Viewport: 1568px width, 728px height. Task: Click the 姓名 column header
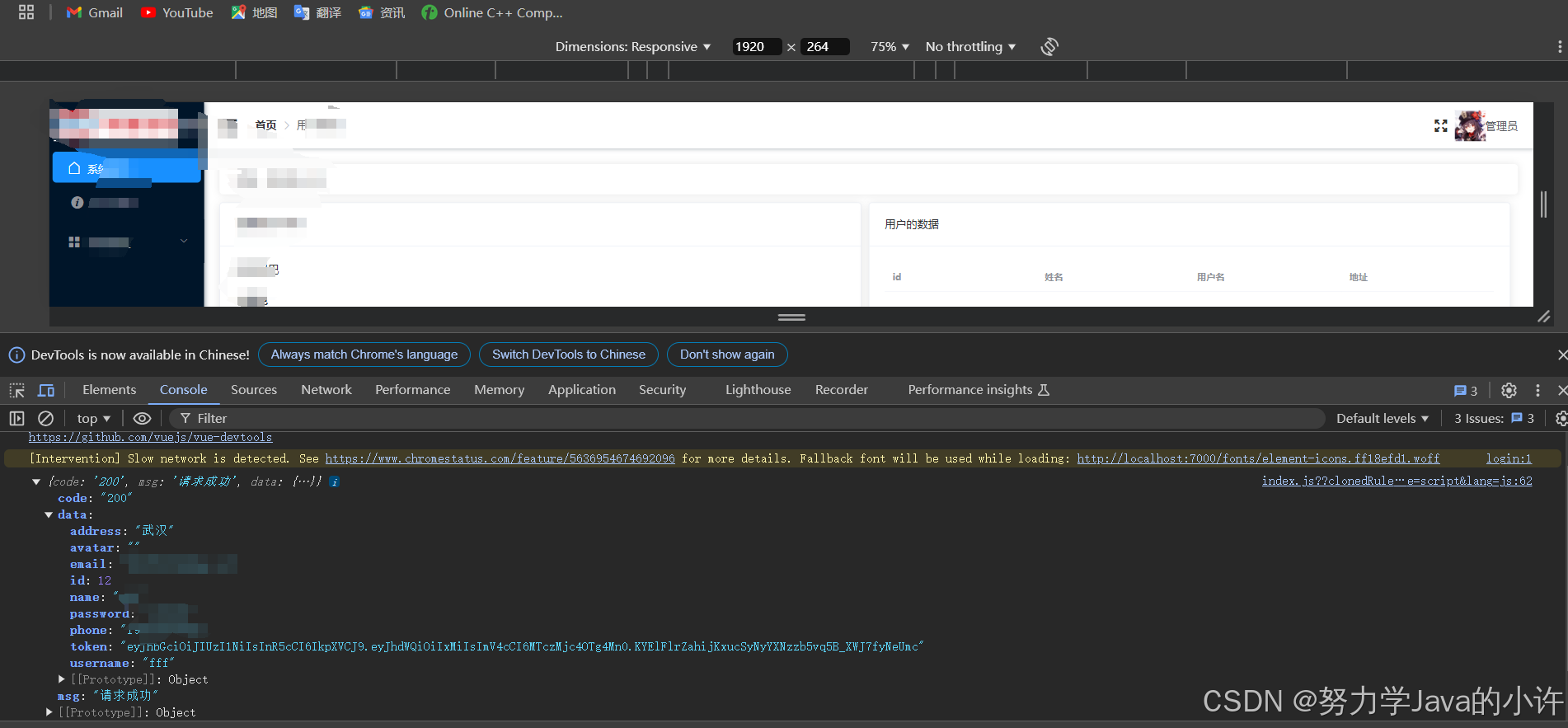point(1054,277)
